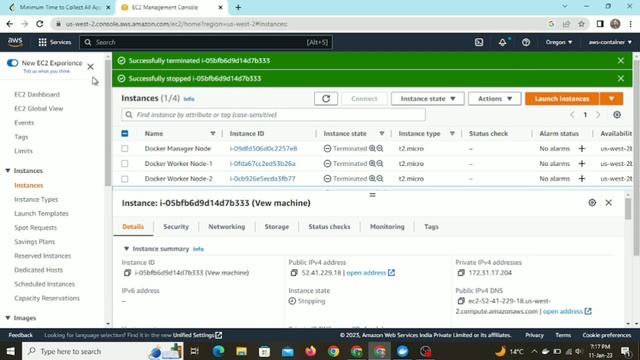Sort by the Instance state column arrow

click(x=382, y=133)
